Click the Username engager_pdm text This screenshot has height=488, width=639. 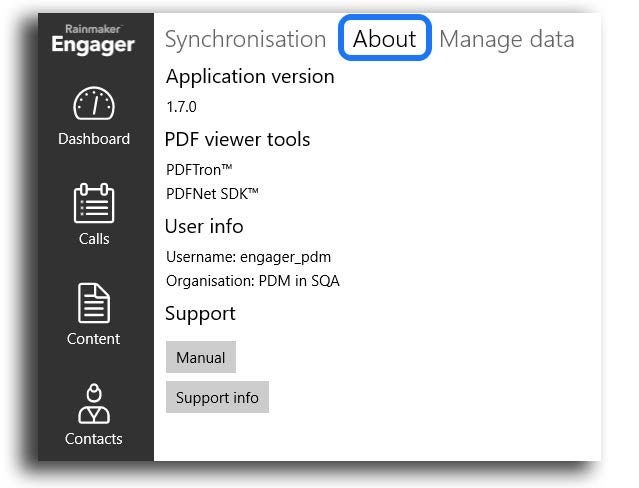click(x=248, y=257)
